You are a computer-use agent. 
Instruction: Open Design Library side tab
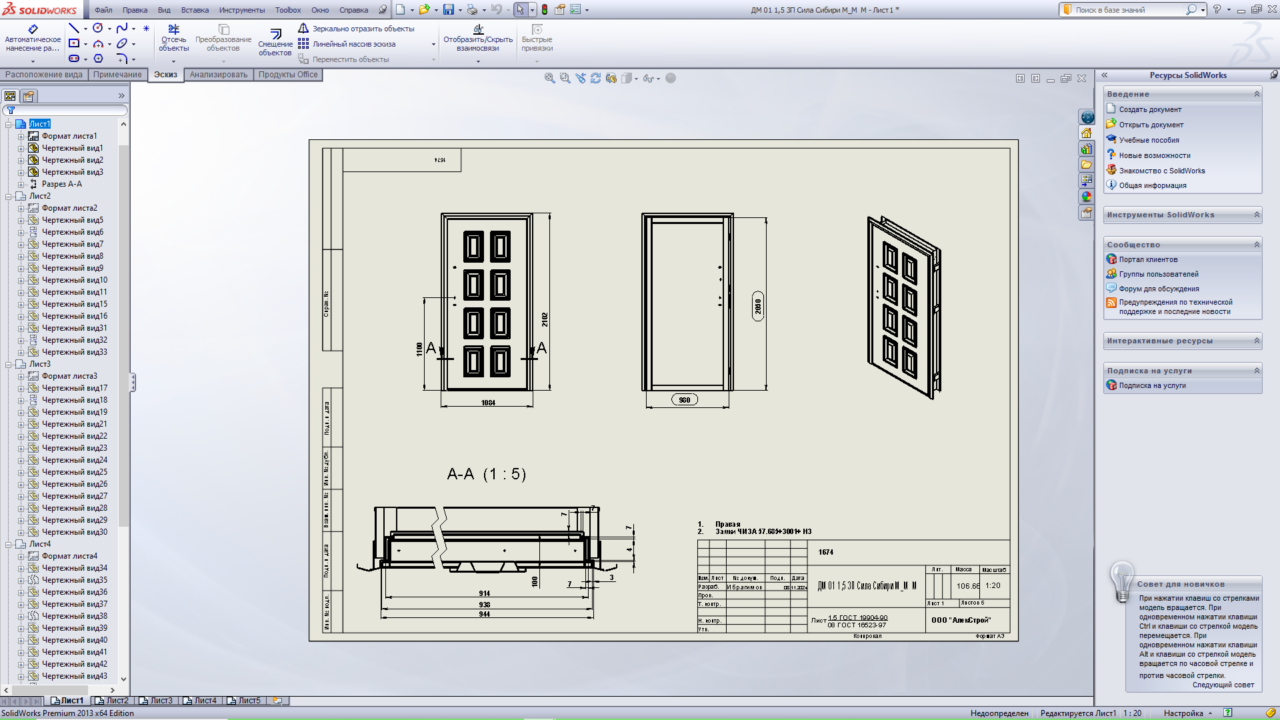(x=1087, y=148)
